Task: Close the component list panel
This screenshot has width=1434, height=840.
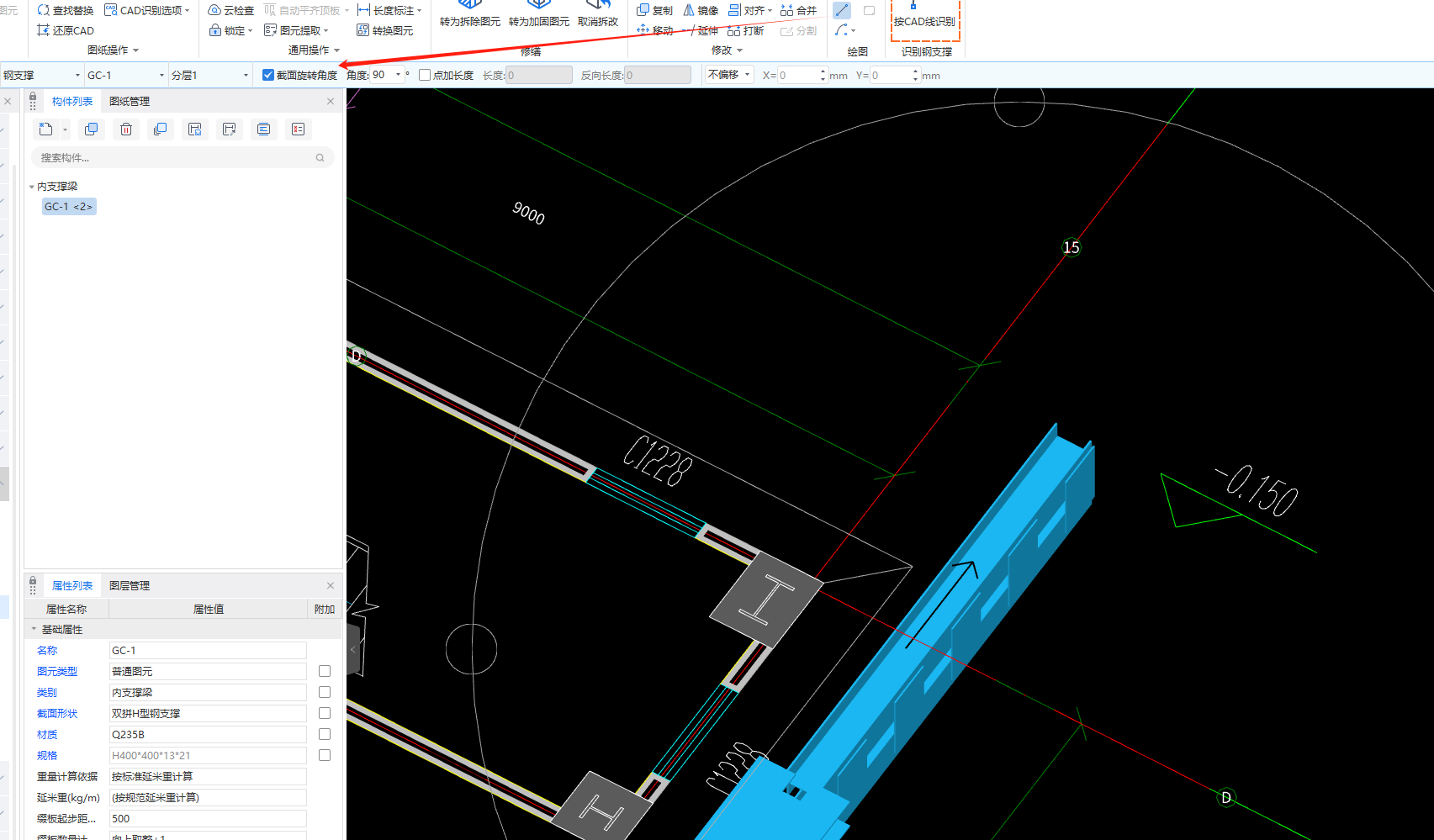Action: tap(331, 101)
